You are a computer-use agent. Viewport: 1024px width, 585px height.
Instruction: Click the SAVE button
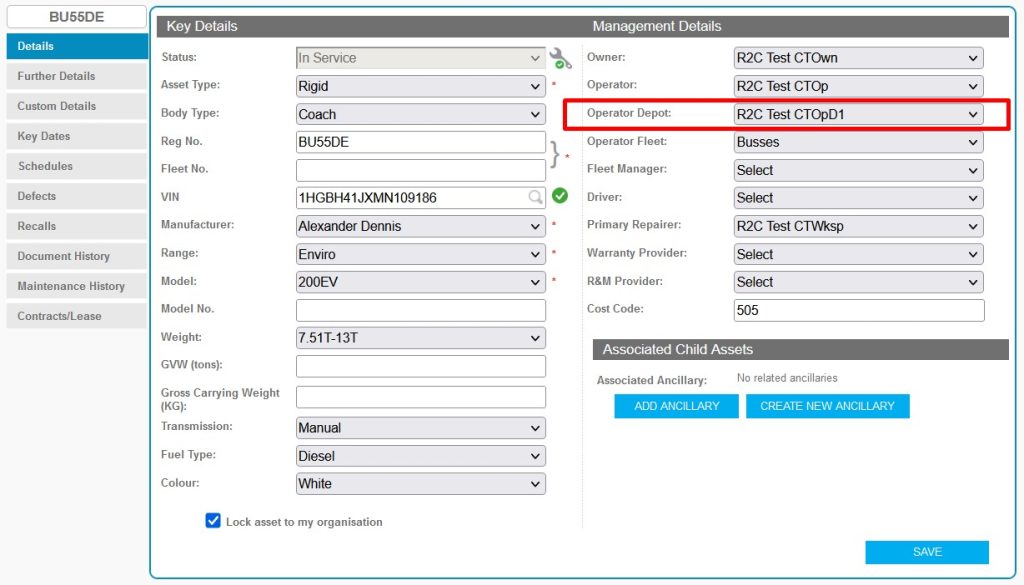(x=927, y=552)
